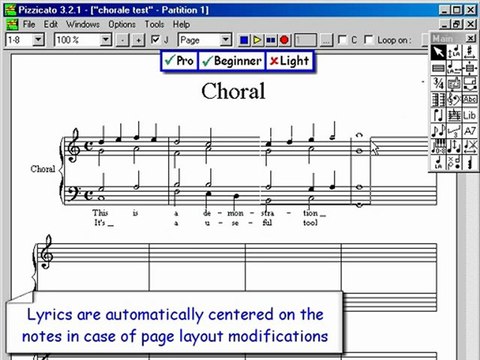Open the Windows menu
This screenshot has height=360, width=480.
83,24
